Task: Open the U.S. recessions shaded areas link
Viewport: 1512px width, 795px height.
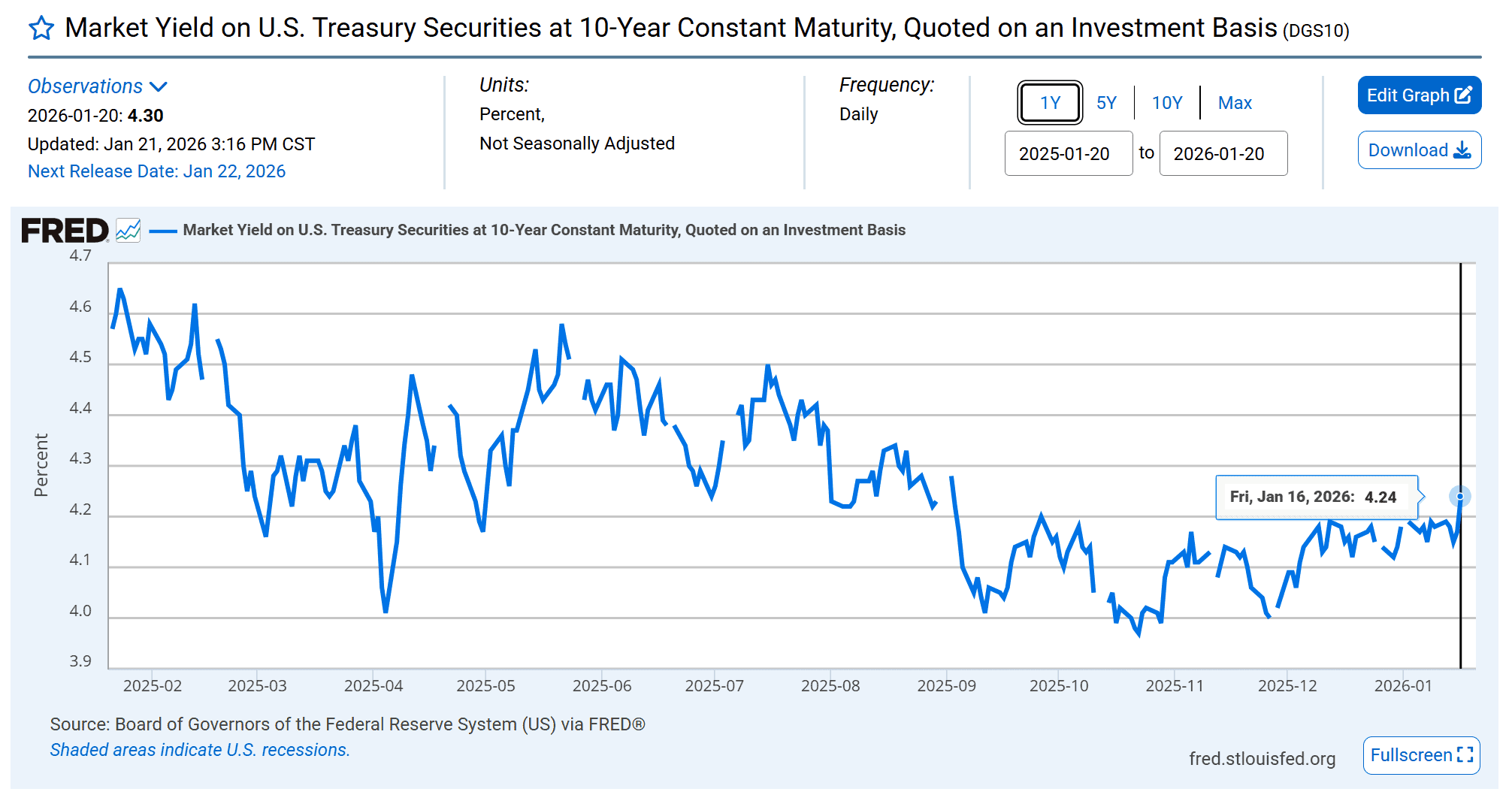Action: pos(200,750)
